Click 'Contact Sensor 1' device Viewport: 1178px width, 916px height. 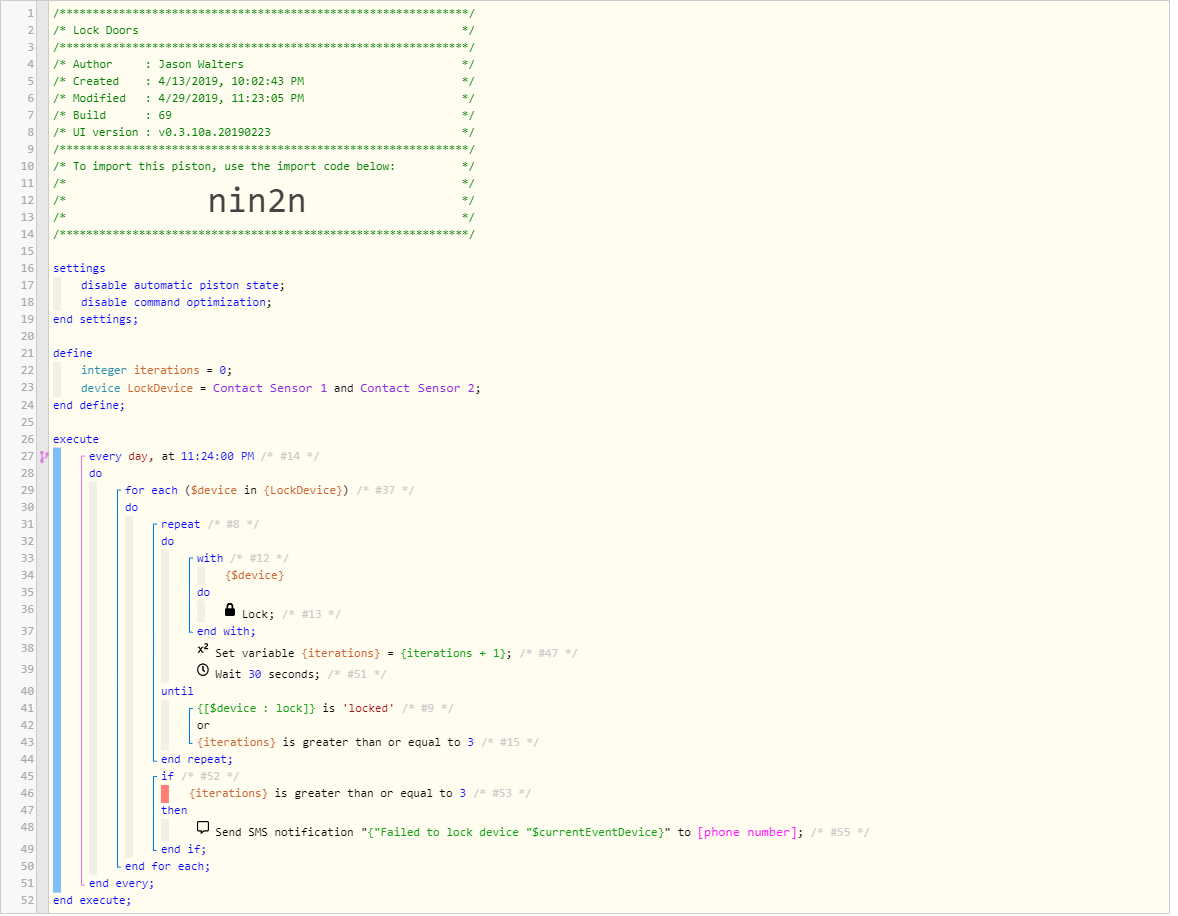(270, 389)
